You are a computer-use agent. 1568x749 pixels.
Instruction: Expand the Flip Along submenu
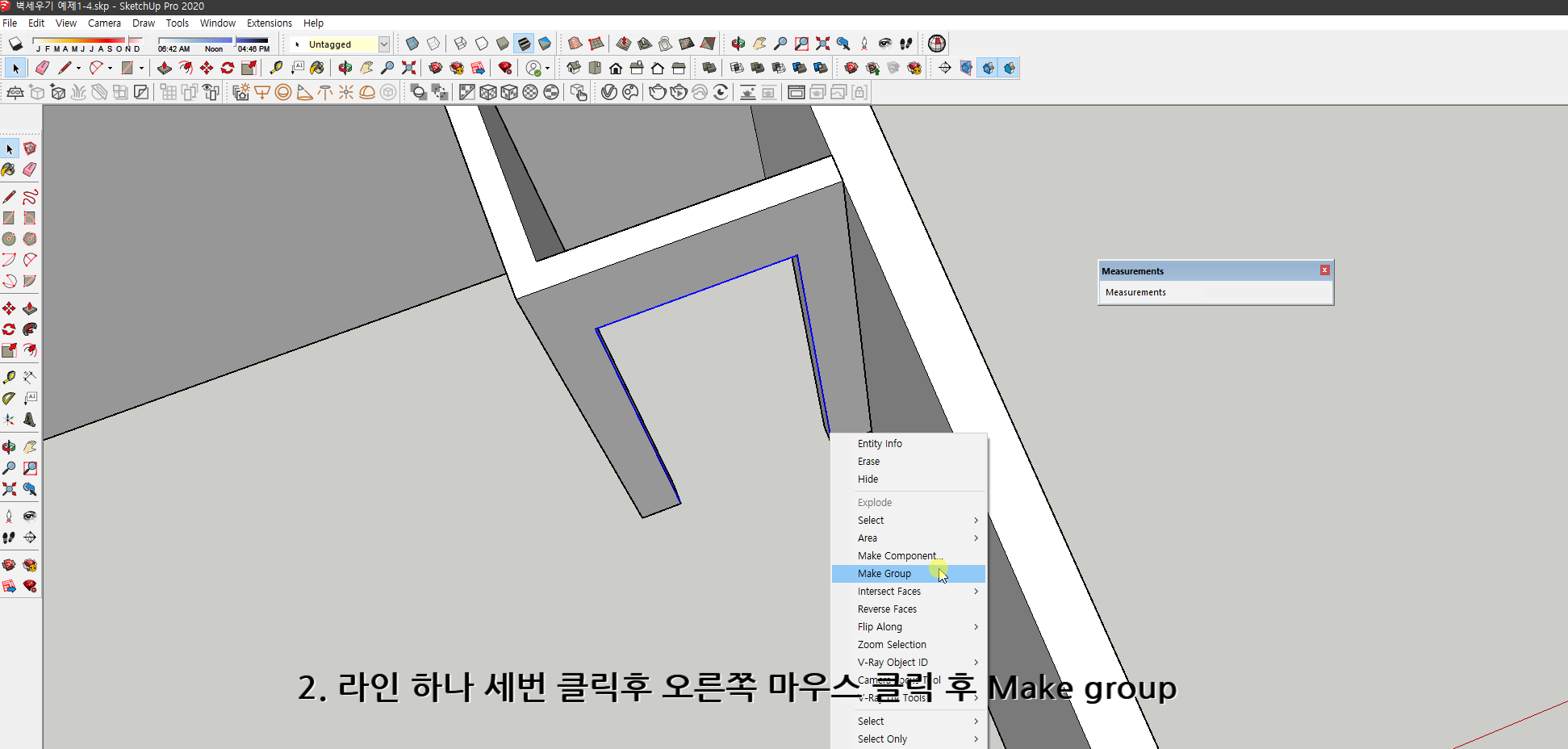[x=880, y=626]
